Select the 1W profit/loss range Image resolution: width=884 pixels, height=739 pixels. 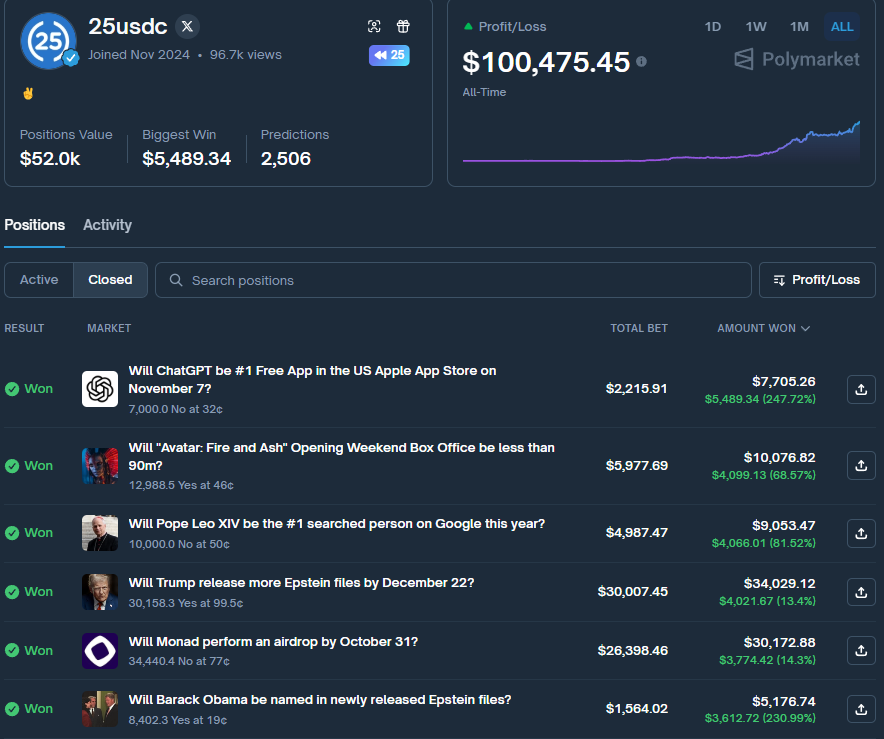(755, 26)
